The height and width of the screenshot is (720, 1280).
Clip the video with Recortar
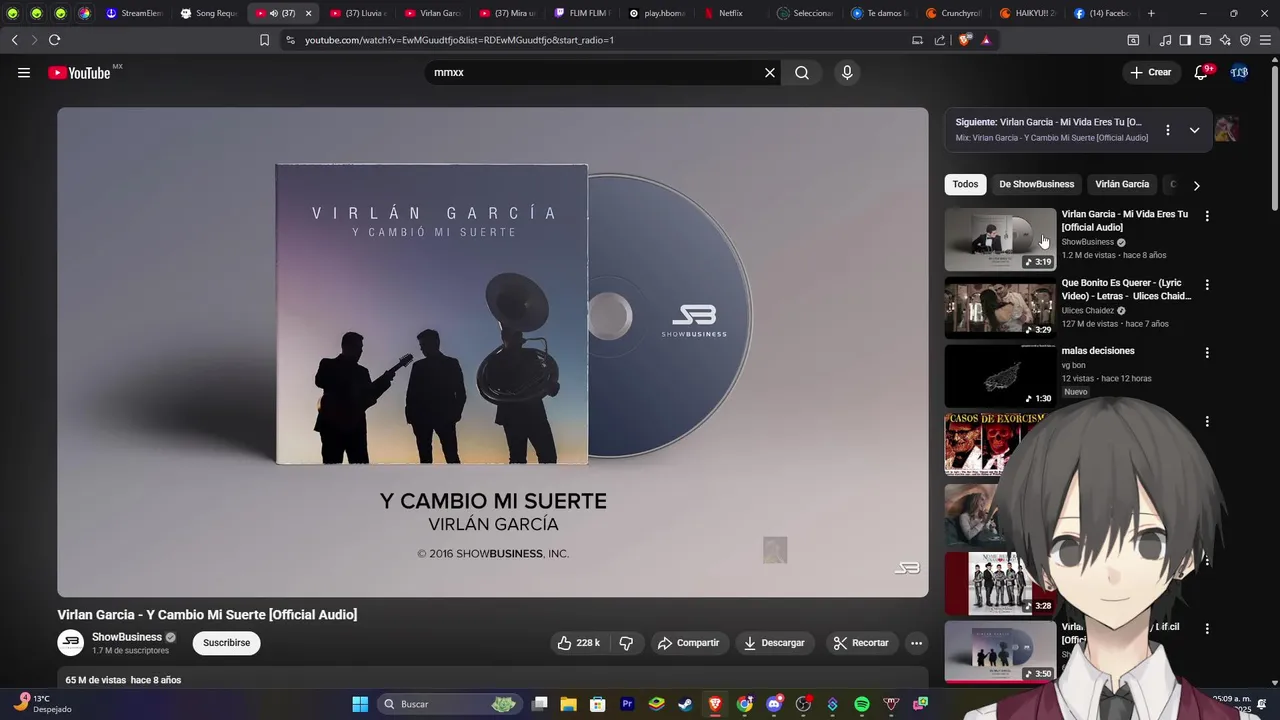(861, 643)
